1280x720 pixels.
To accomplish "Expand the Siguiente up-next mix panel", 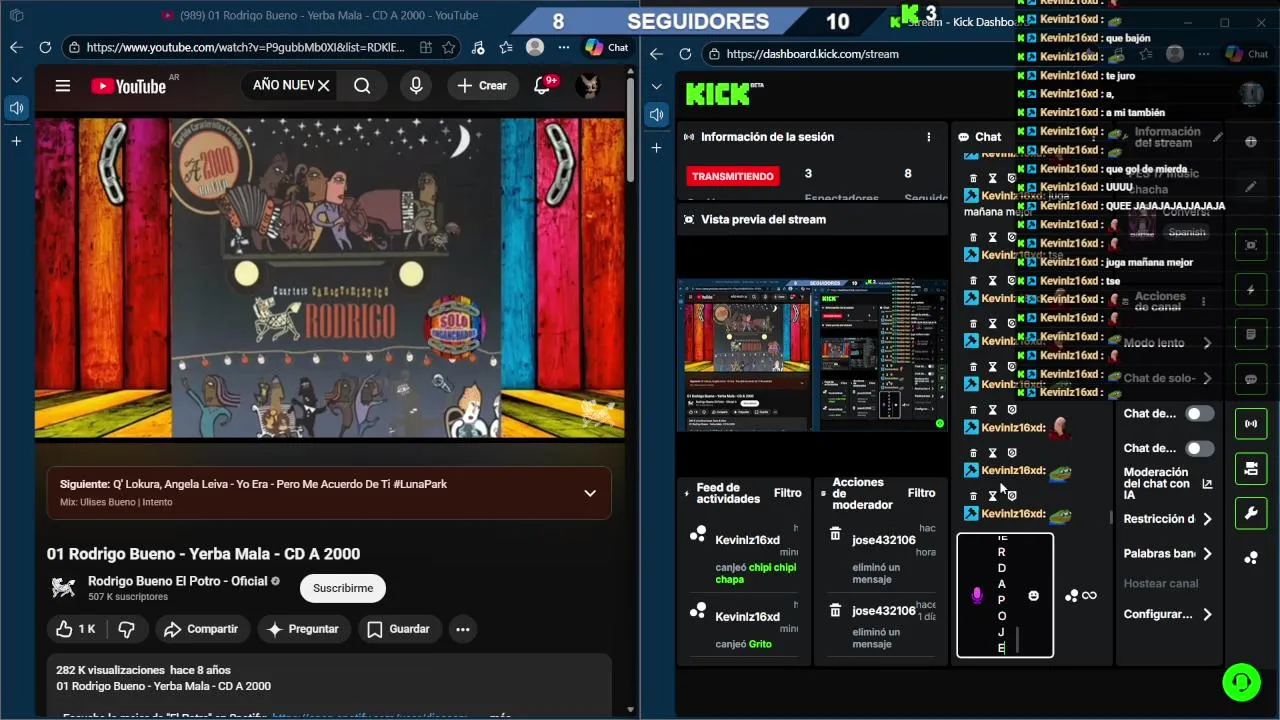I will [590, 493].
